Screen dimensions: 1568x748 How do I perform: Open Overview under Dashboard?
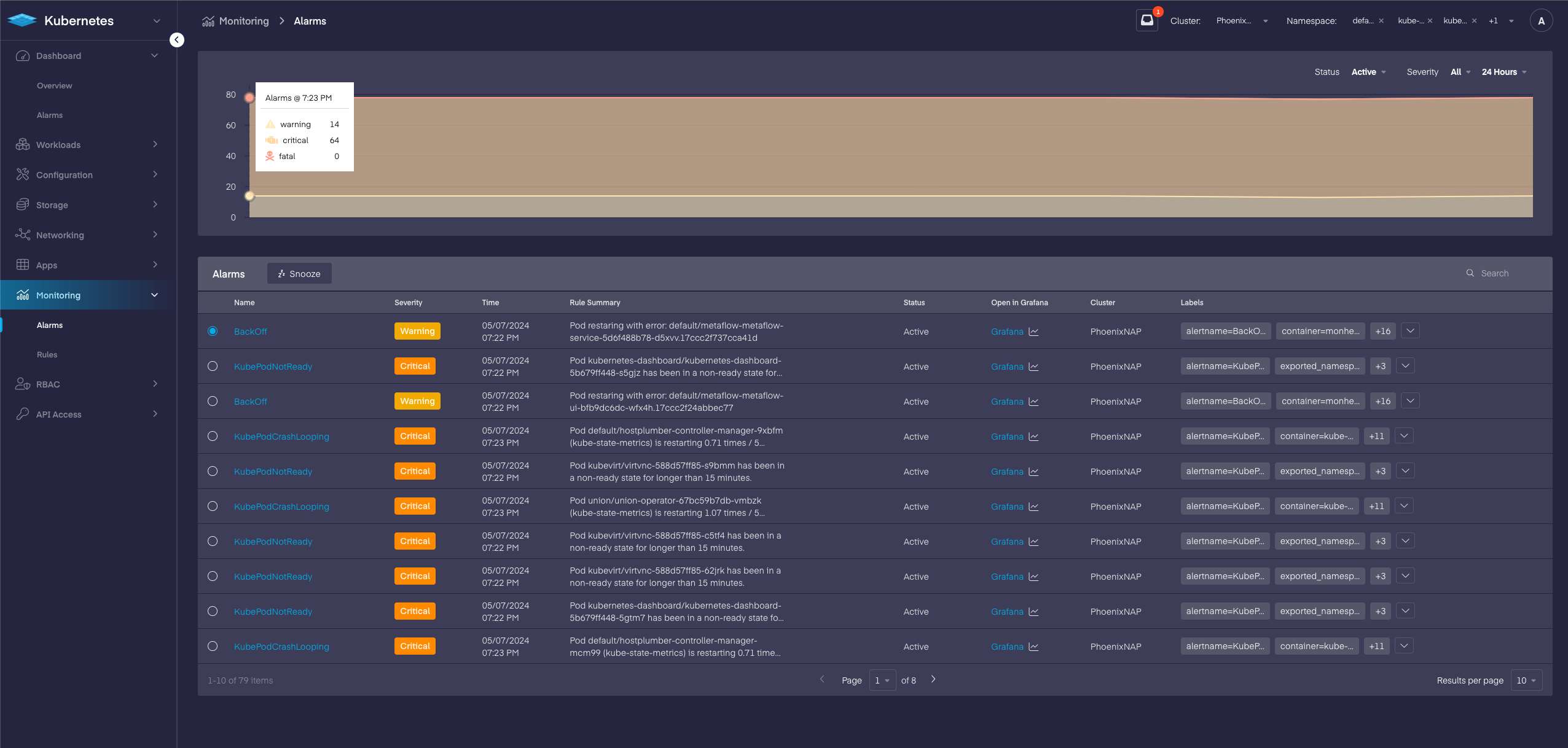[54, 85]
